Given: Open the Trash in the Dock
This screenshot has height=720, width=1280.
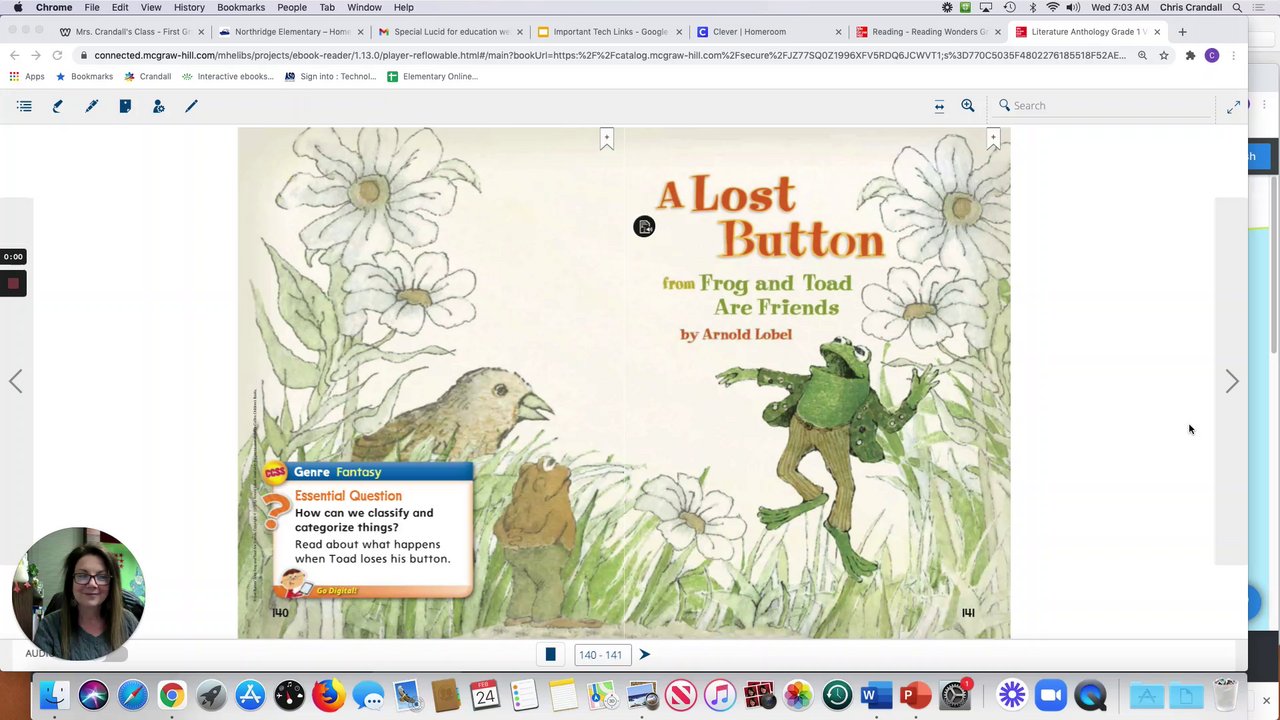Looking at the screenshot, I should pos(1226,695).
